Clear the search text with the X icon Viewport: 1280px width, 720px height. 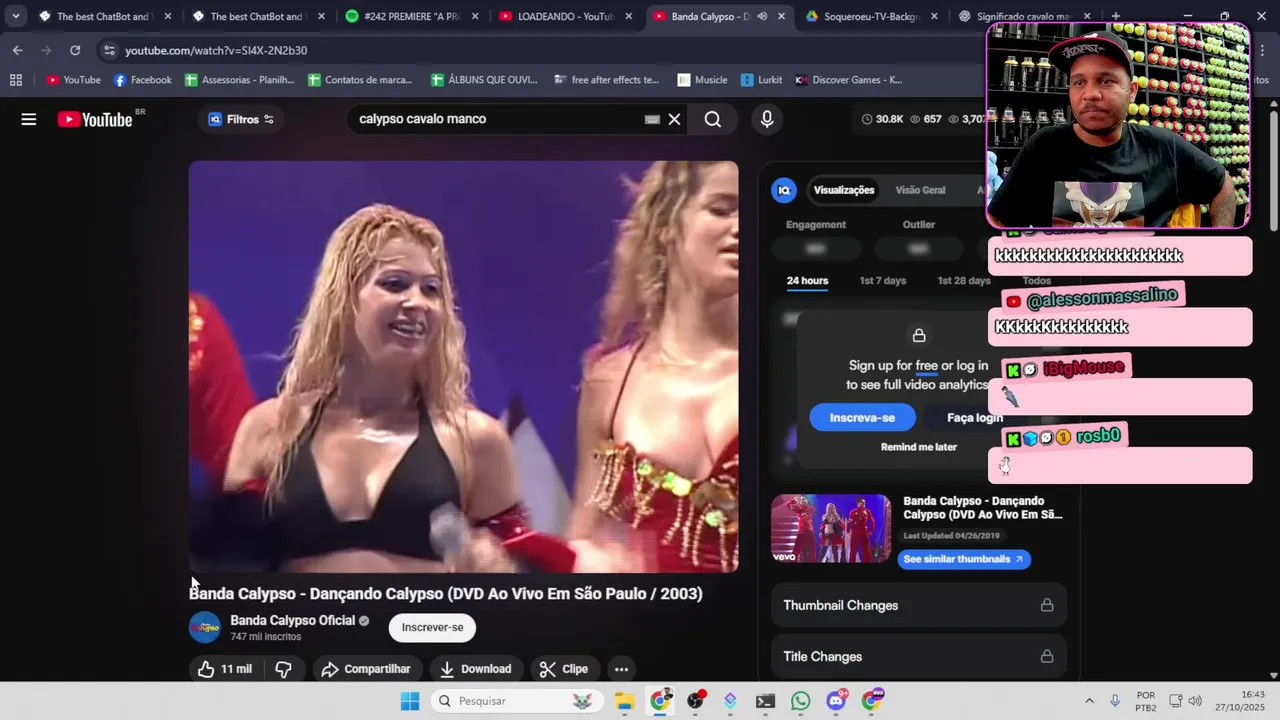point(674,119)
